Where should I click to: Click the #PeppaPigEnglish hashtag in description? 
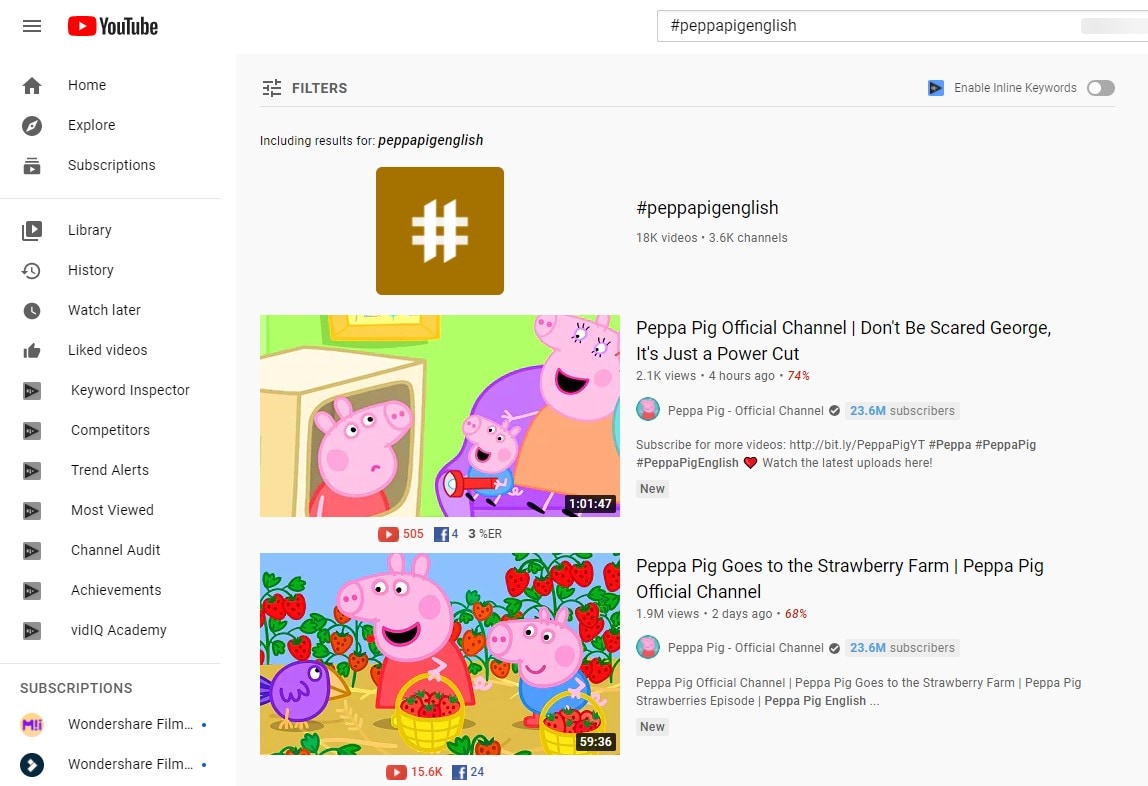(687, 463)
